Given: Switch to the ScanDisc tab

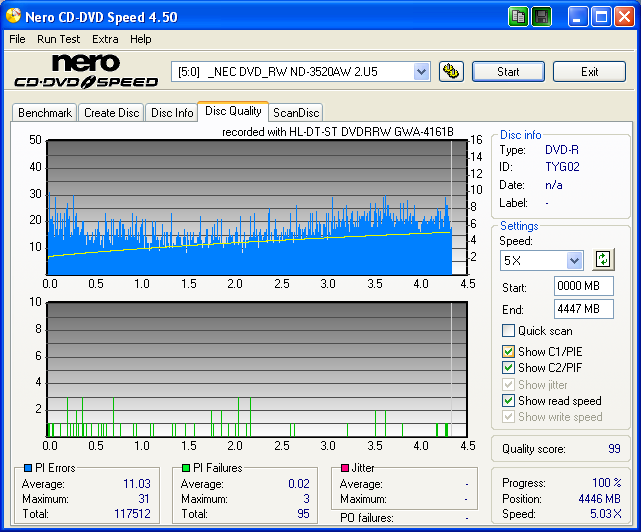Looking at the screenshot, I should [296, 112].
